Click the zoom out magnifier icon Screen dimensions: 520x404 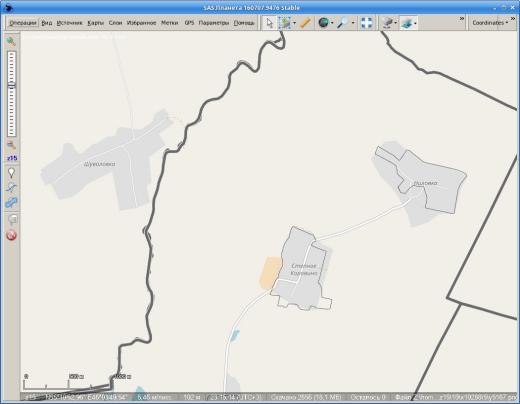point(11,145)
